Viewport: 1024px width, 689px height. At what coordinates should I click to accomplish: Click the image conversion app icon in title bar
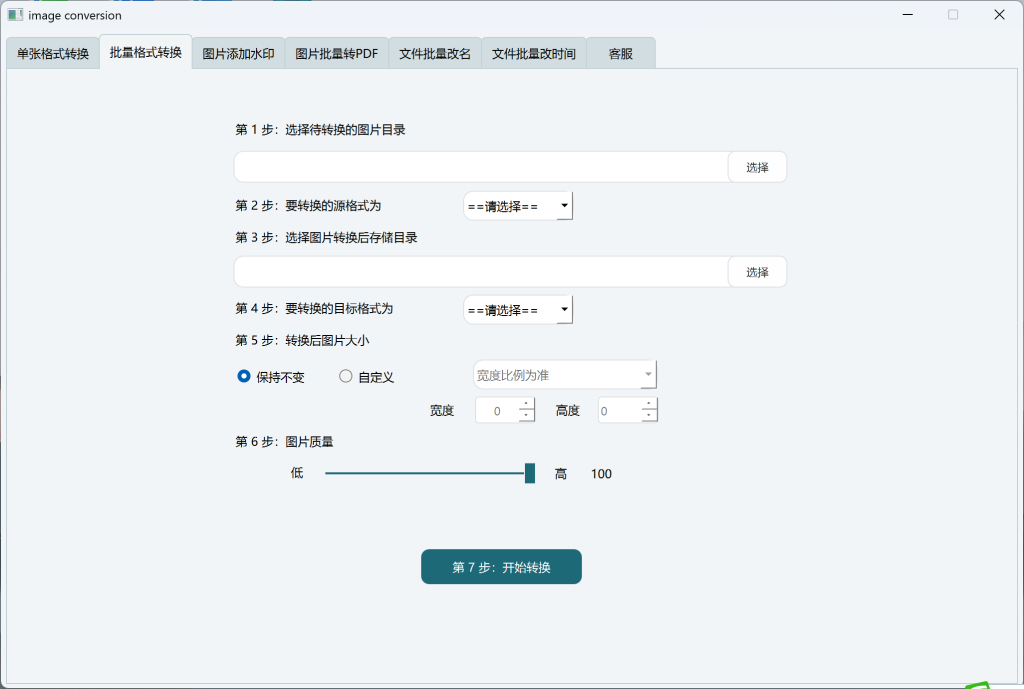(15, 15)
